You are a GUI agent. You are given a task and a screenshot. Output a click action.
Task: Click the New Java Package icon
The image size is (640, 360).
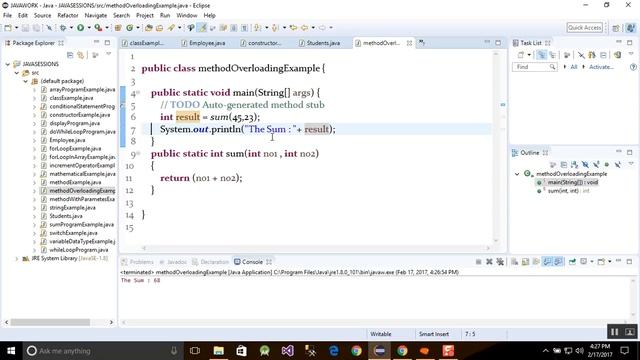(118, 28)
